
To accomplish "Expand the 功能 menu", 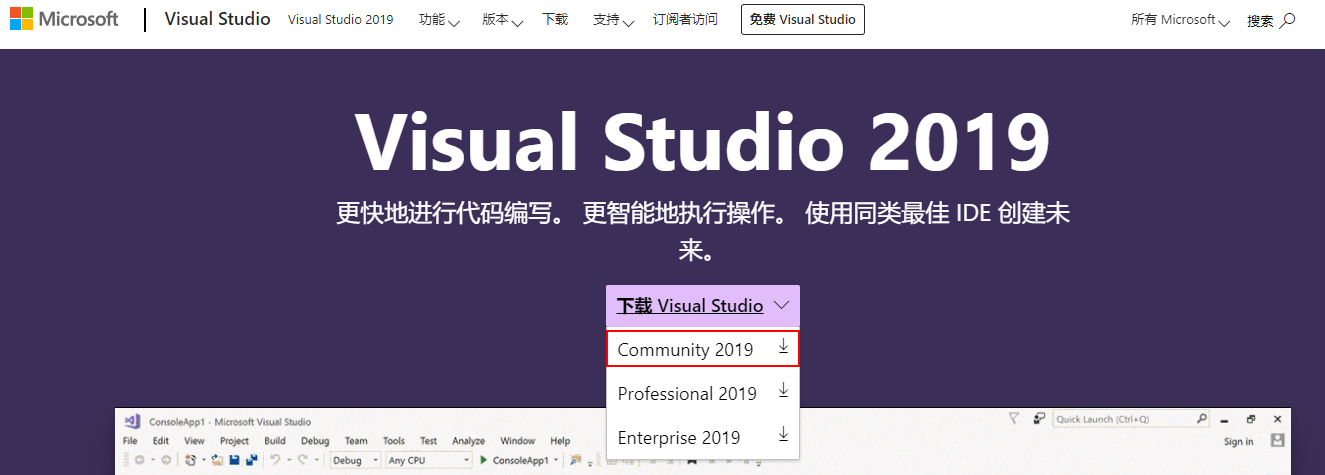I will (x=439, y=20).
